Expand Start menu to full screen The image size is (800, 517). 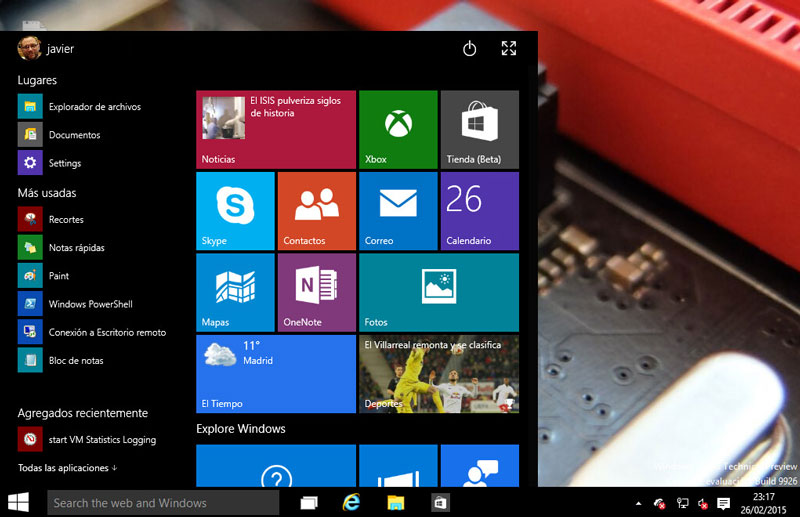tap(509, 48)
